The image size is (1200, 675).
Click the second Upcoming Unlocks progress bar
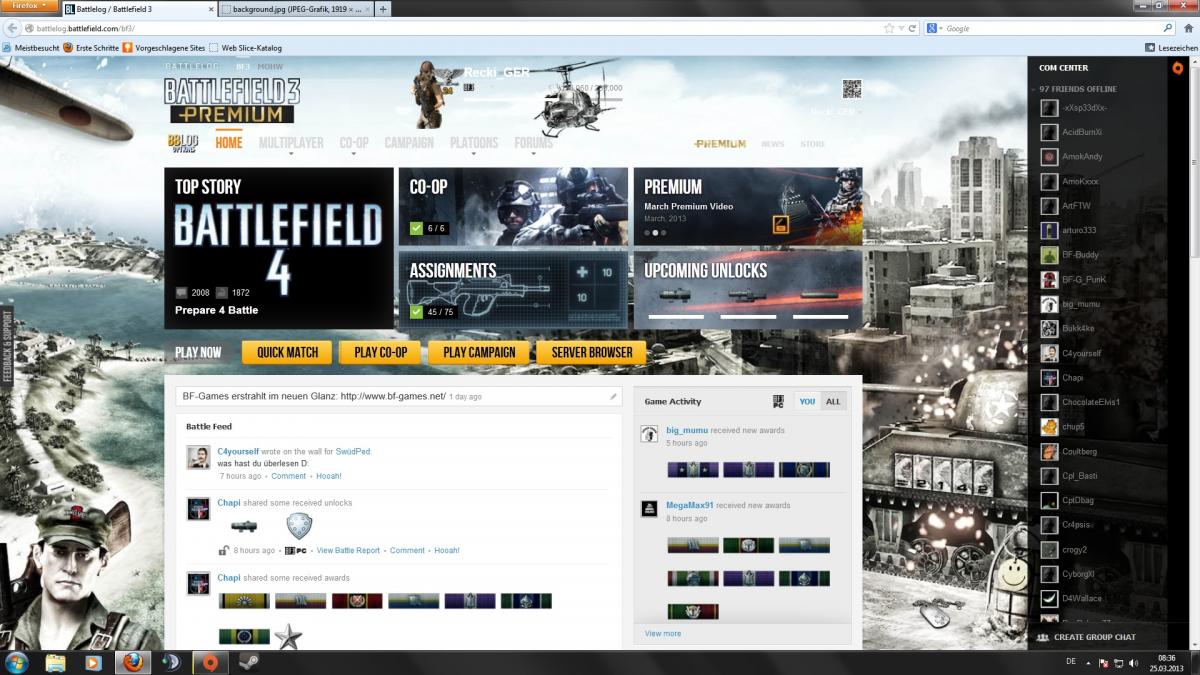(749, 317)
